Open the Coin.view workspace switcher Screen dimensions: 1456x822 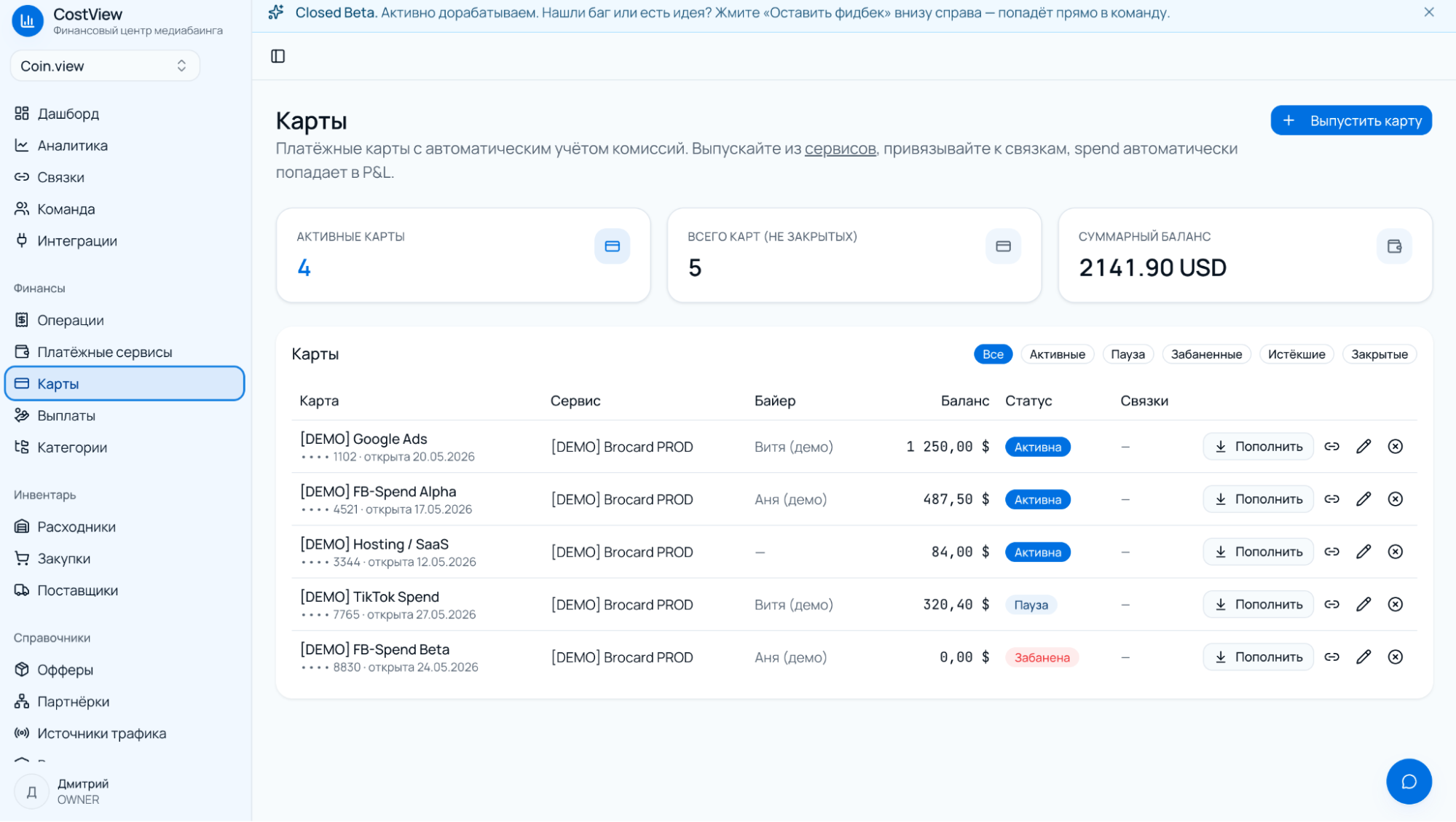(x=105, y=66)
